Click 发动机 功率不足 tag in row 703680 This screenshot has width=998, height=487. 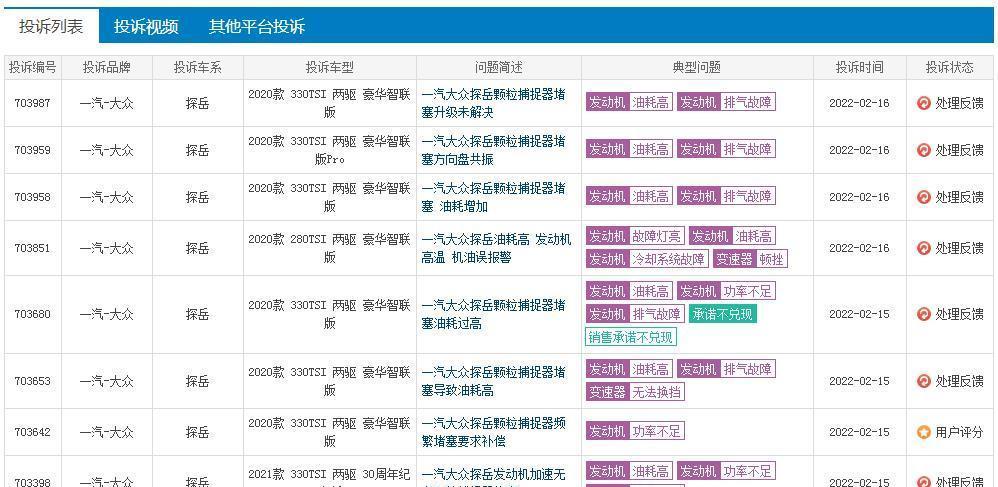pos(726,292)
